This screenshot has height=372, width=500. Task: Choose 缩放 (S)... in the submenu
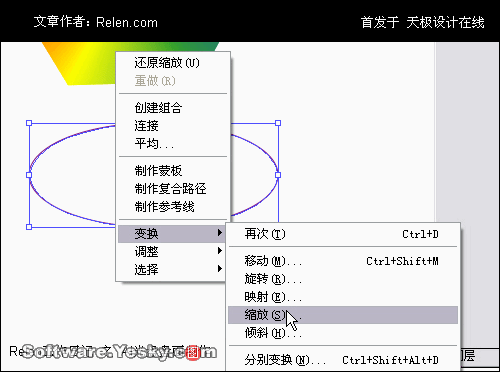343,315
